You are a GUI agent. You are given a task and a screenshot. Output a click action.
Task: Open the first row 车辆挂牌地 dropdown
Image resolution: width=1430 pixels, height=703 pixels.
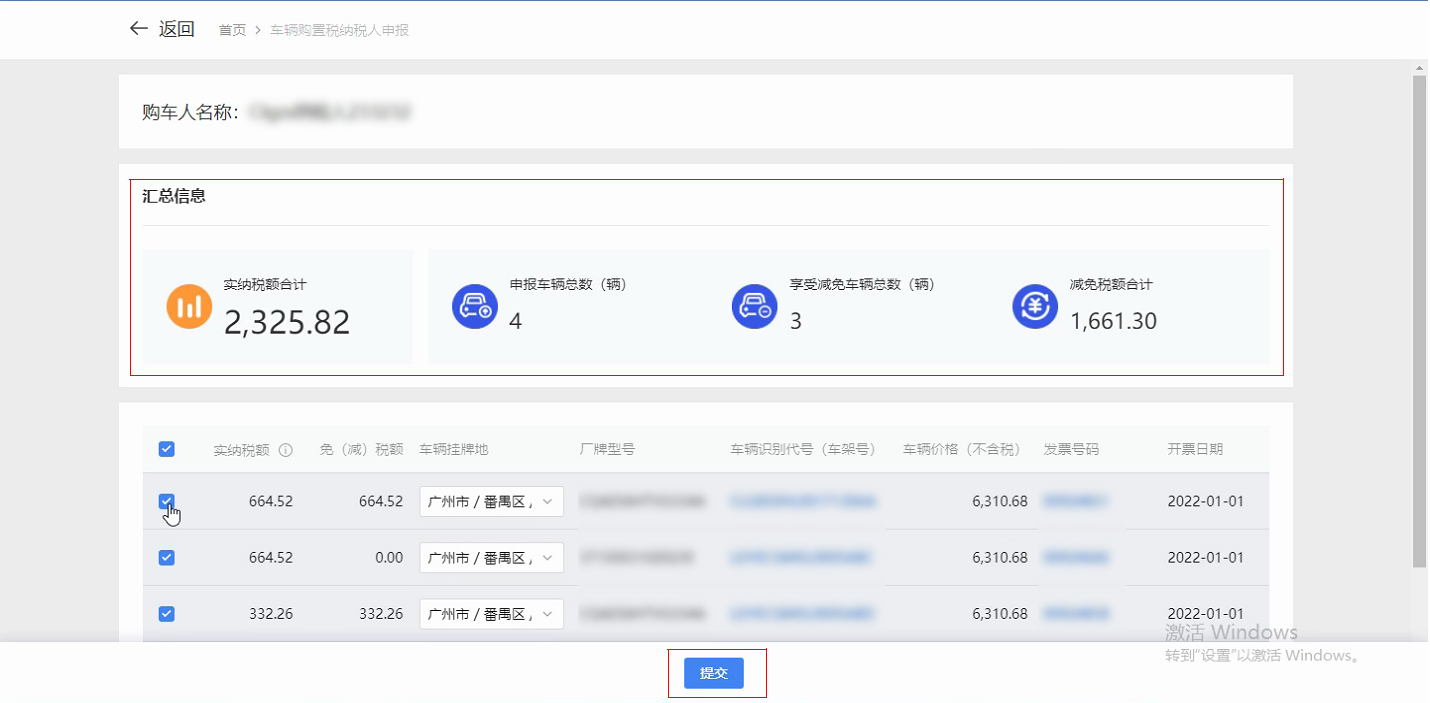(x=491, y=502)
